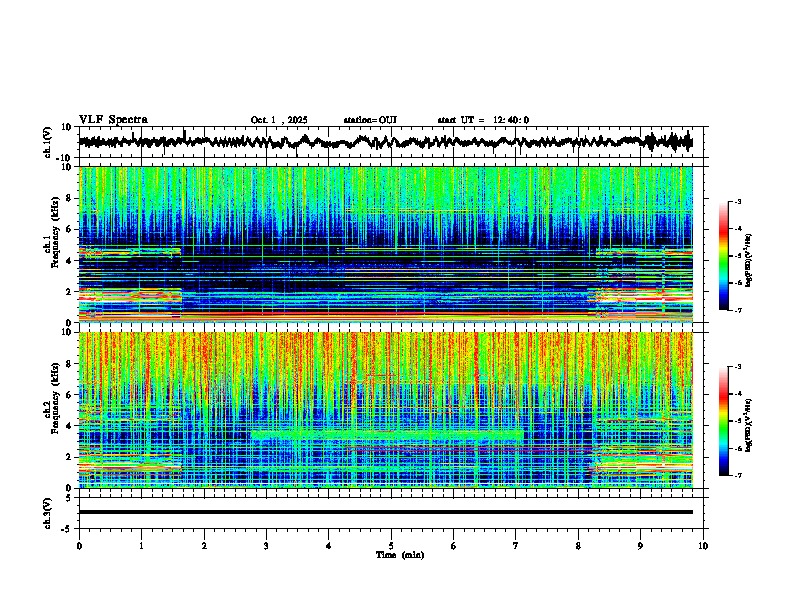Click the ch.2 spectrogram color scale bar

723,421
